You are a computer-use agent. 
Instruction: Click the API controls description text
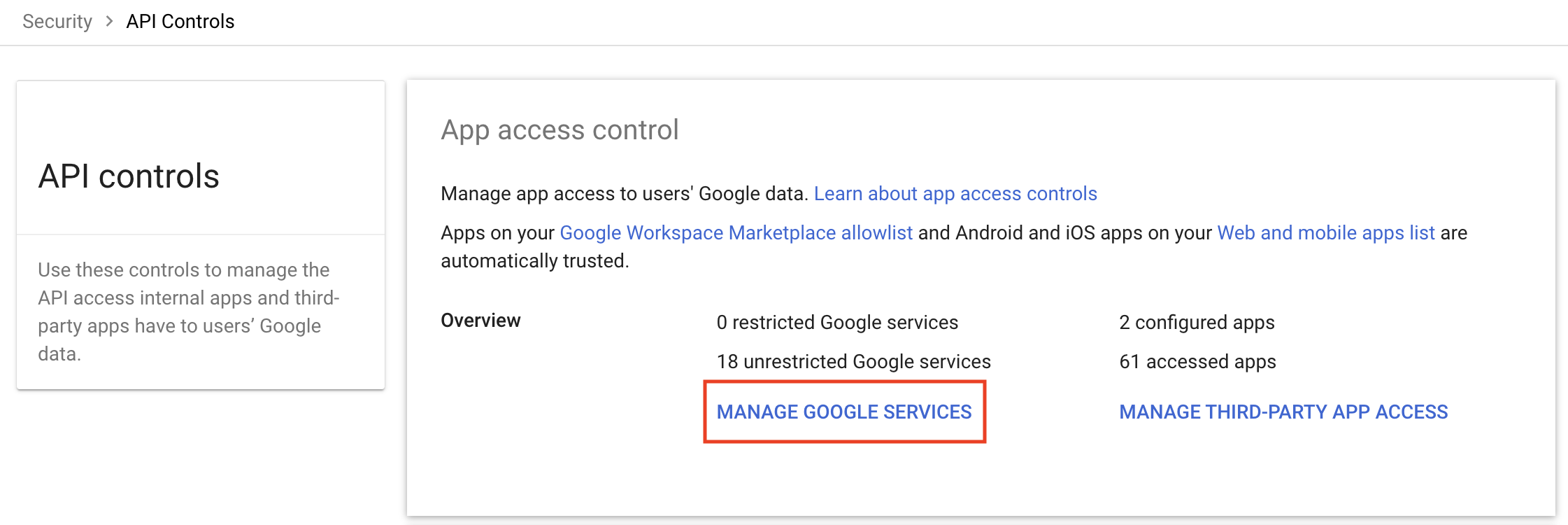click(187, 311)
